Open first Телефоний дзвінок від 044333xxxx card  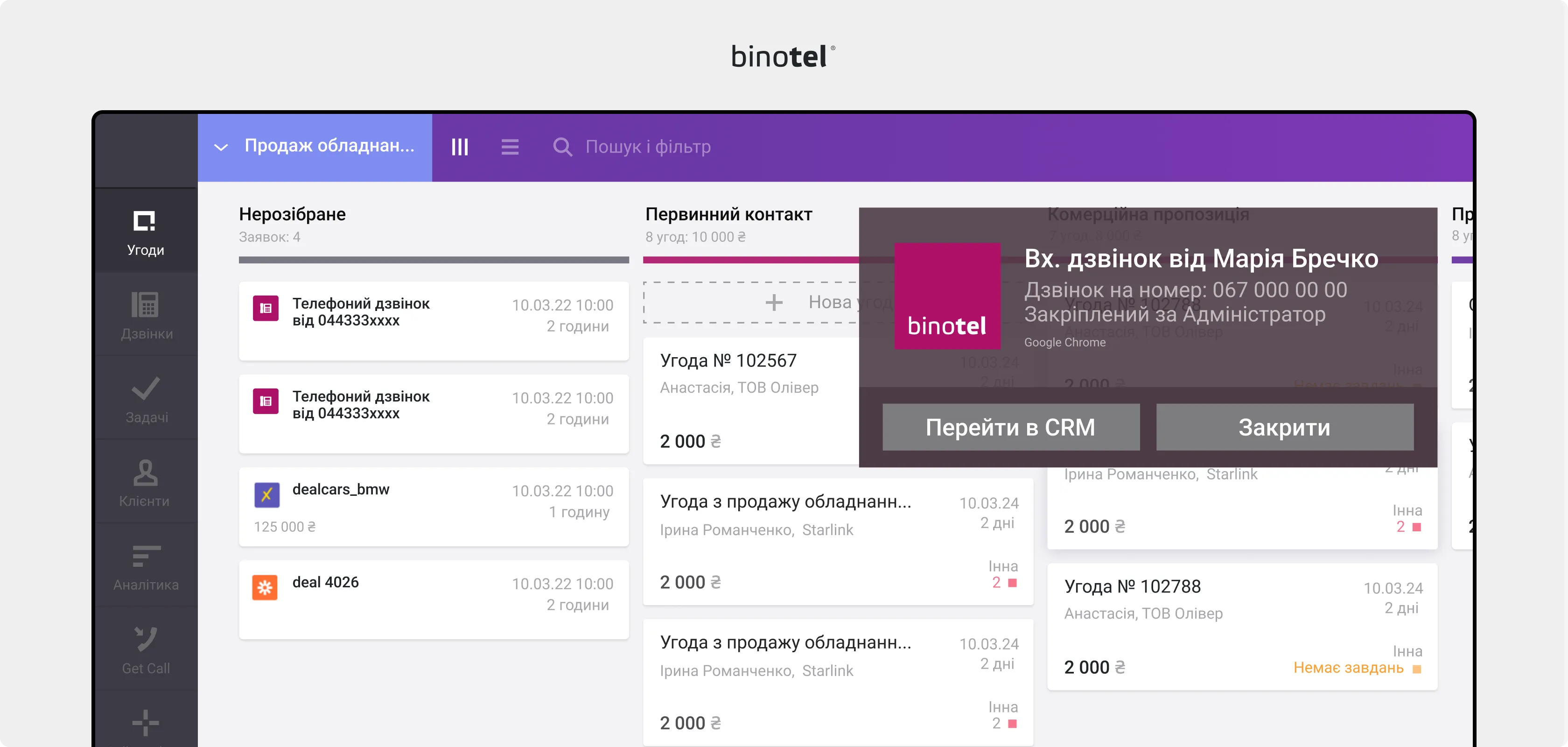pos(434,321)
